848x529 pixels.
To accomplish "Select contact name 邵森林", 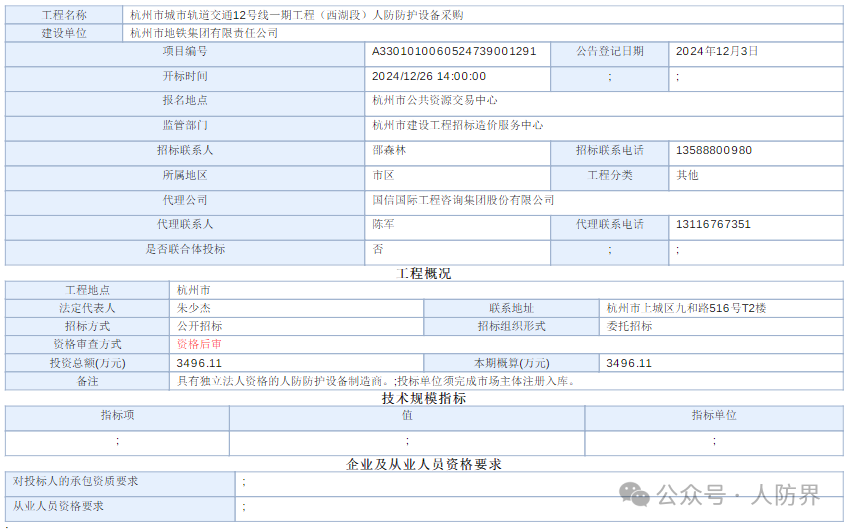I will point(389,150).
